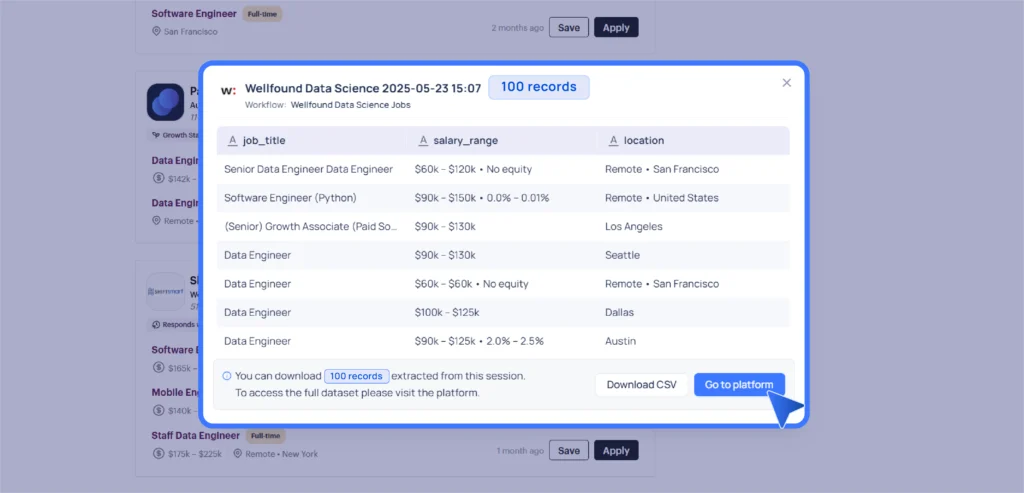Click salary dollar icon beside $175k – $225k
Viewport: 1024px width, 493px height.
pyautogui.click(x=158, y=454)
